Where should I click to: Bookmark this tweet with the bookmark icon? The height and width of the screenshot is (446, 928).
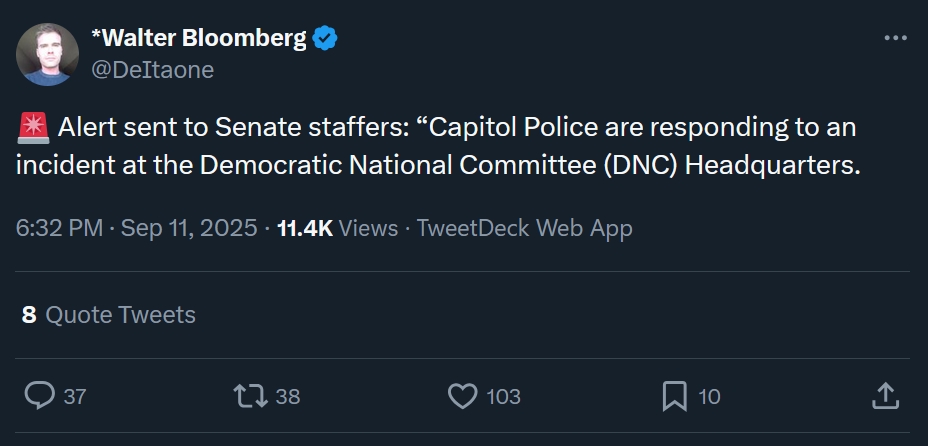(674, 396)
